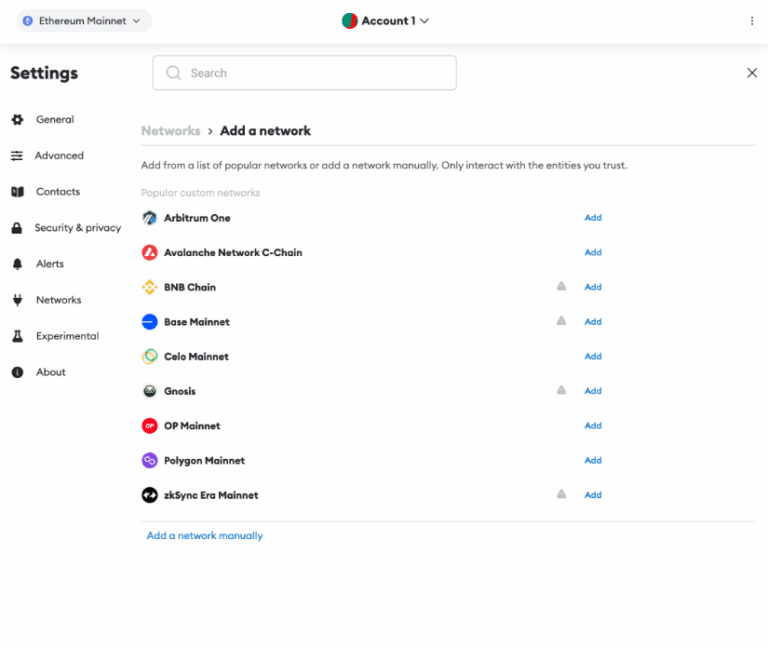Open General settings tab
The image size is (768, 648).
pyautogui.click(x=54, y=120)
